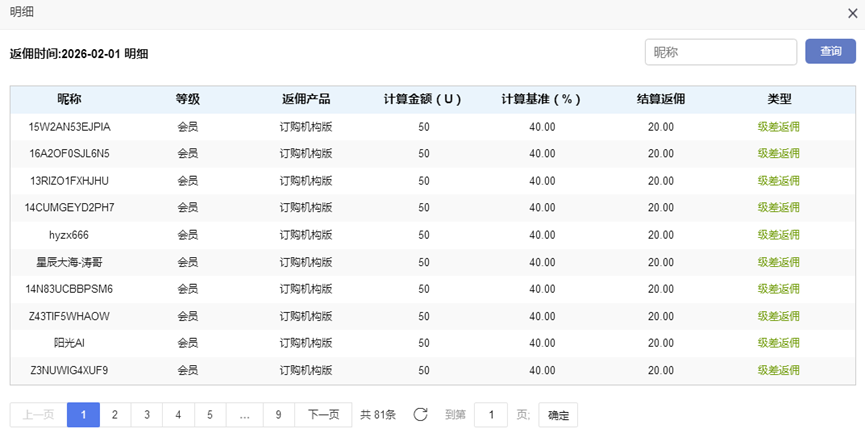Go to page 3 in pagination

147,415
